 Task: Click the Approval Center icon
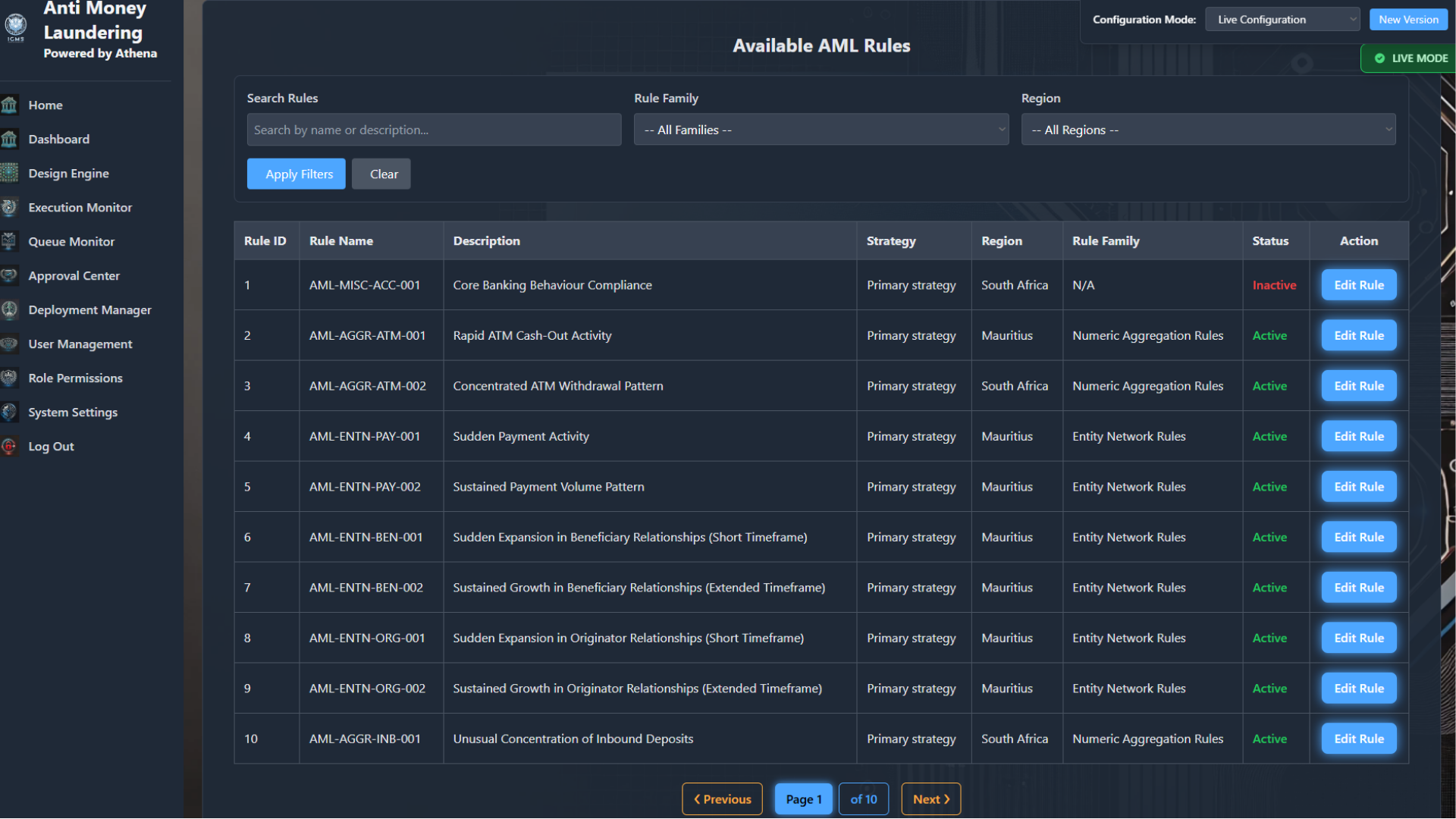10,276
